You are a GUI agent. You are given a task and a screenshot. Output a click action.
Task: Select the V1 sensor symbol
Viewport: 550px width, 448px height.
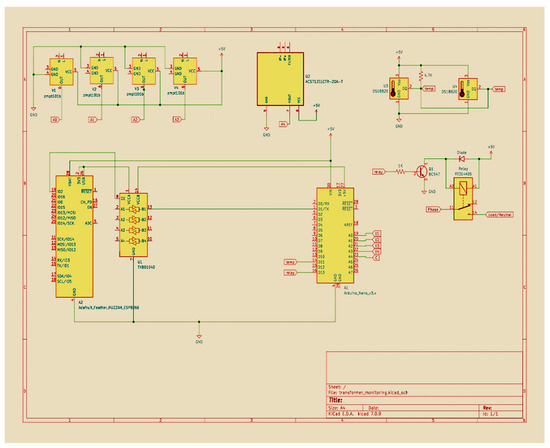click(61, 72)
